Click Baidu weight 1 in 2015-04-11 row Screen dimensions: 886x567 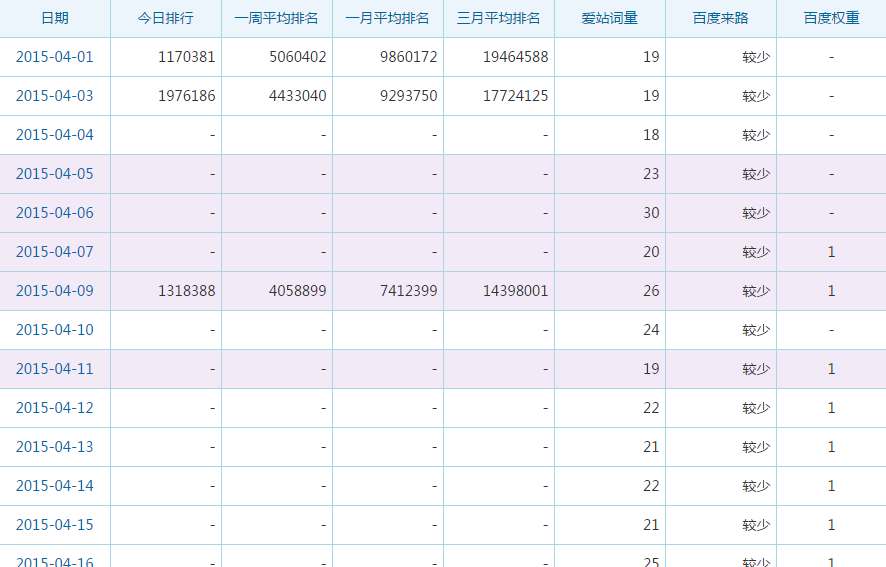[x=831, y=369]
